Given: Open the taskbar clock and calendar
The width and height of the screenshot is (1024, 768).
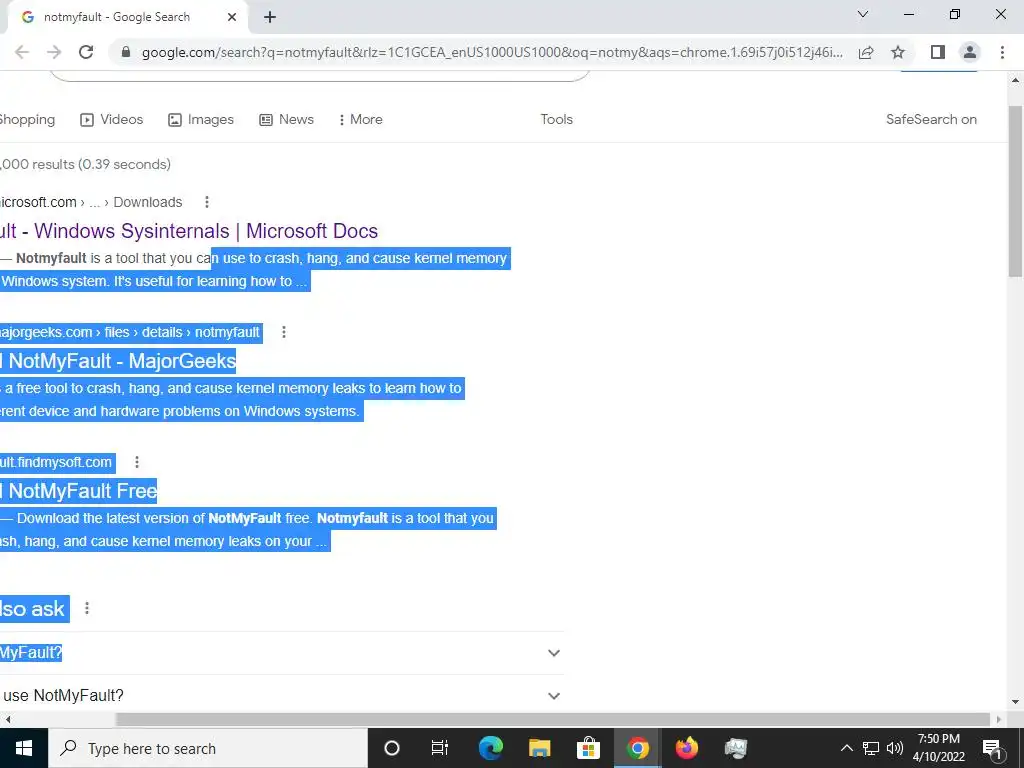Looking at the screenshot, I should [938, 748].
